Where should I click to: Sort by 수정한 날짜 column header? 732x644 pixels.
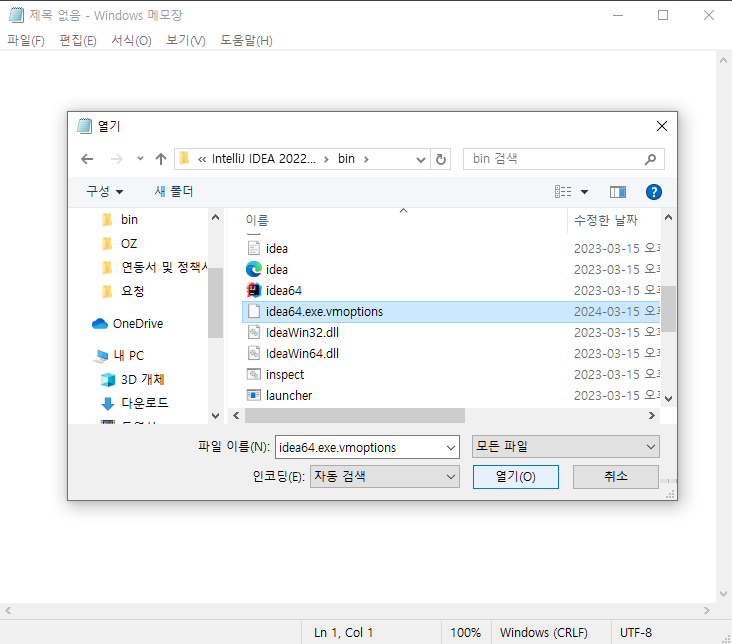click(605, 220)
